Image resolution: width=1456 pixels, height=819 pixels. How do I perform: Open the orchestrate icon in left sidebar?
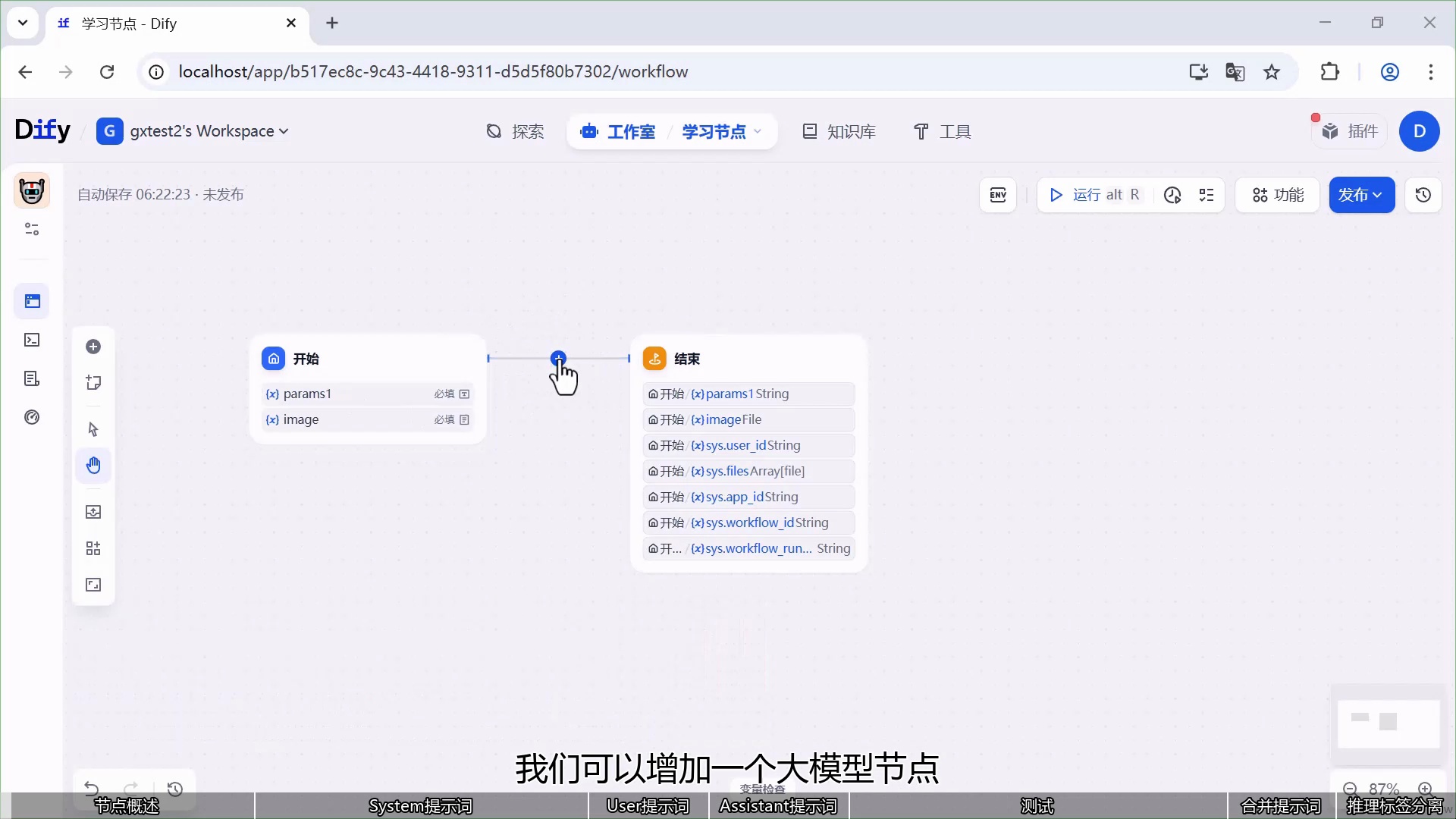coord(32,301)
